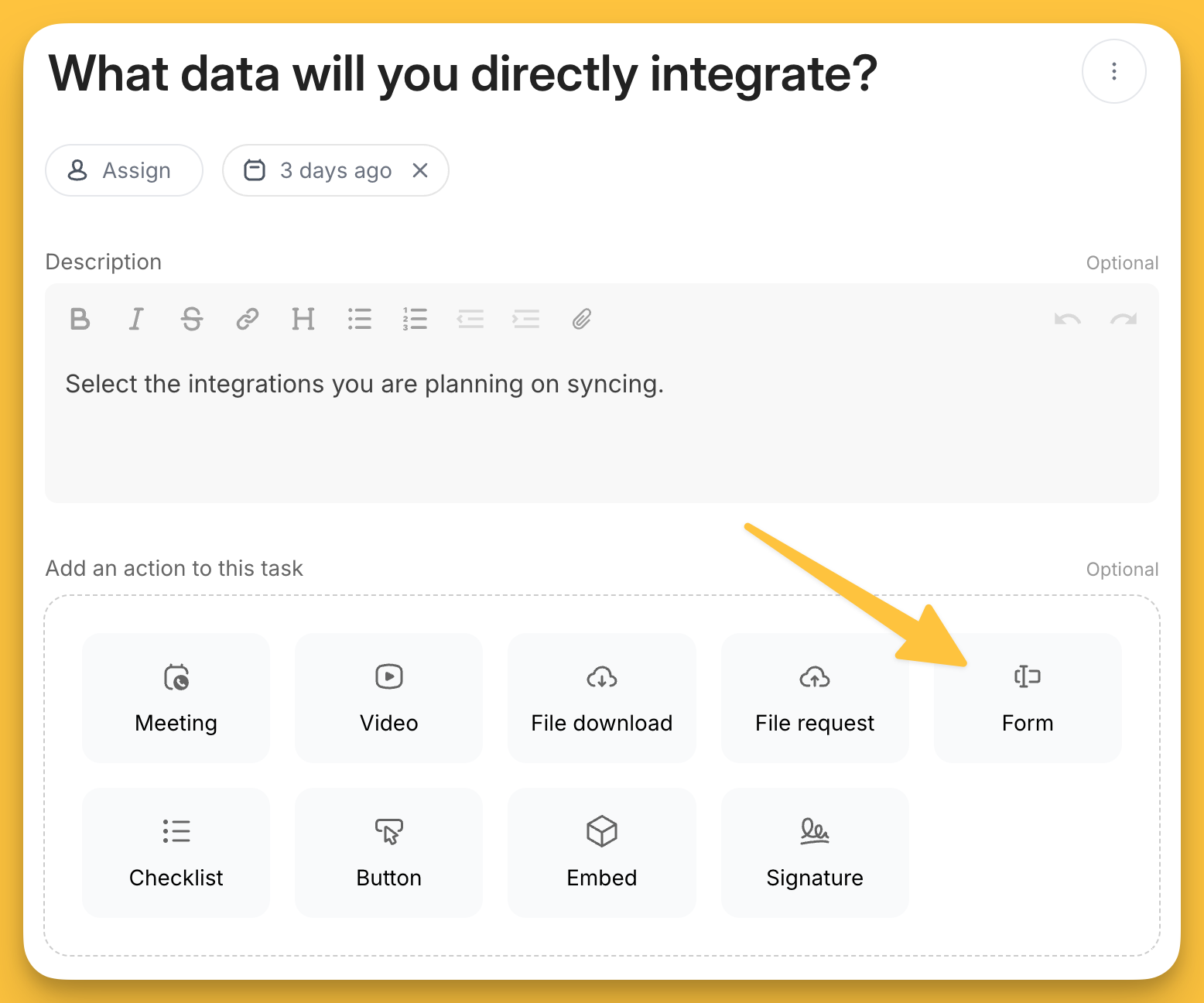The height and width of the screenshot is (1003, 1204).
Task: Click into the description text area
Action: [x=601, y=433]
